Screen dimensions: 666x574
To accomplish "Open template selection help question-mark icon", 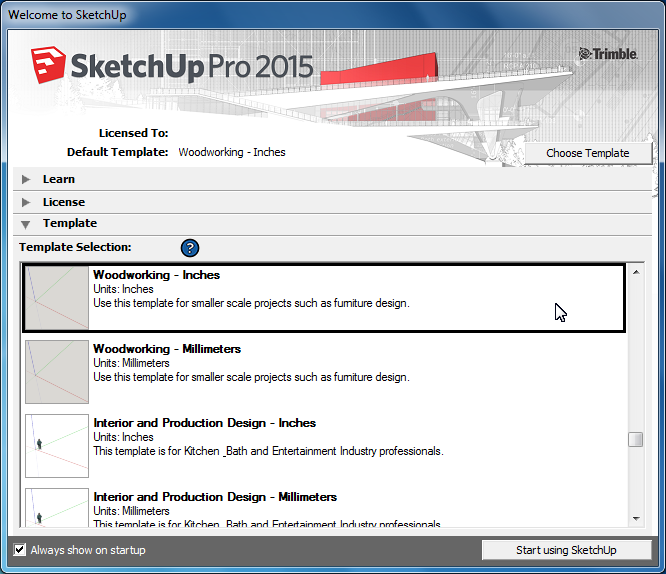I will (190, 248).
